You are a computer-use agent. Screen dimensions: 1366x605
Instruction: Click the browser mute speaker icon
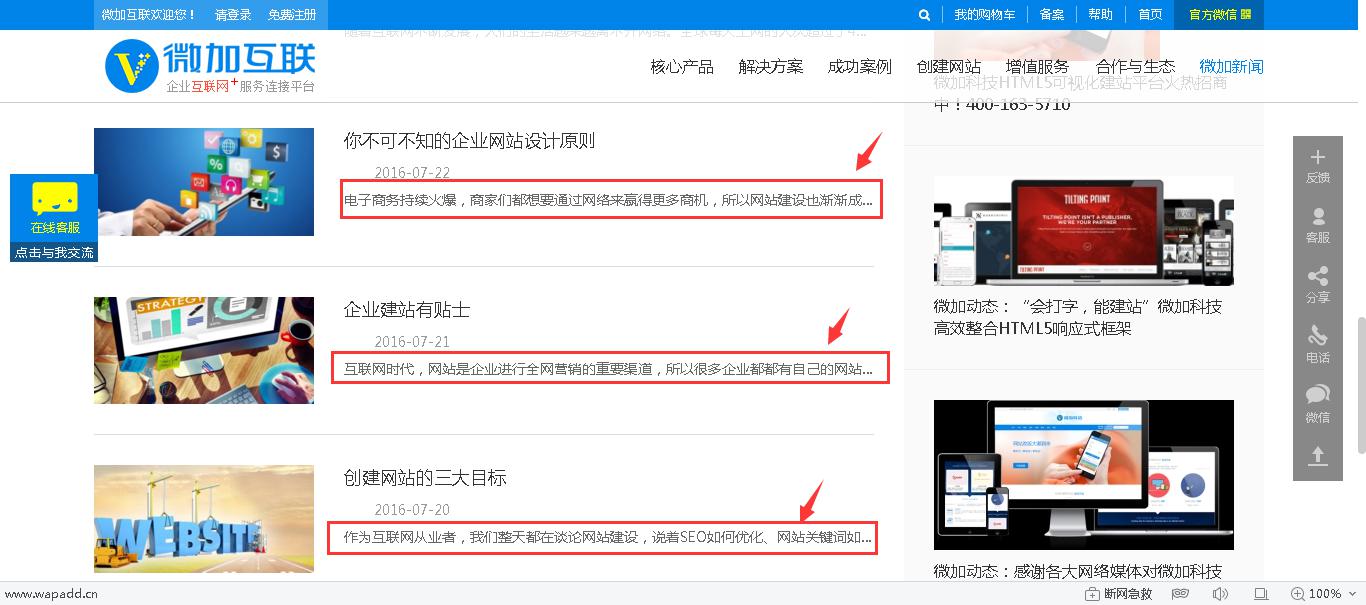[1219, 594]
